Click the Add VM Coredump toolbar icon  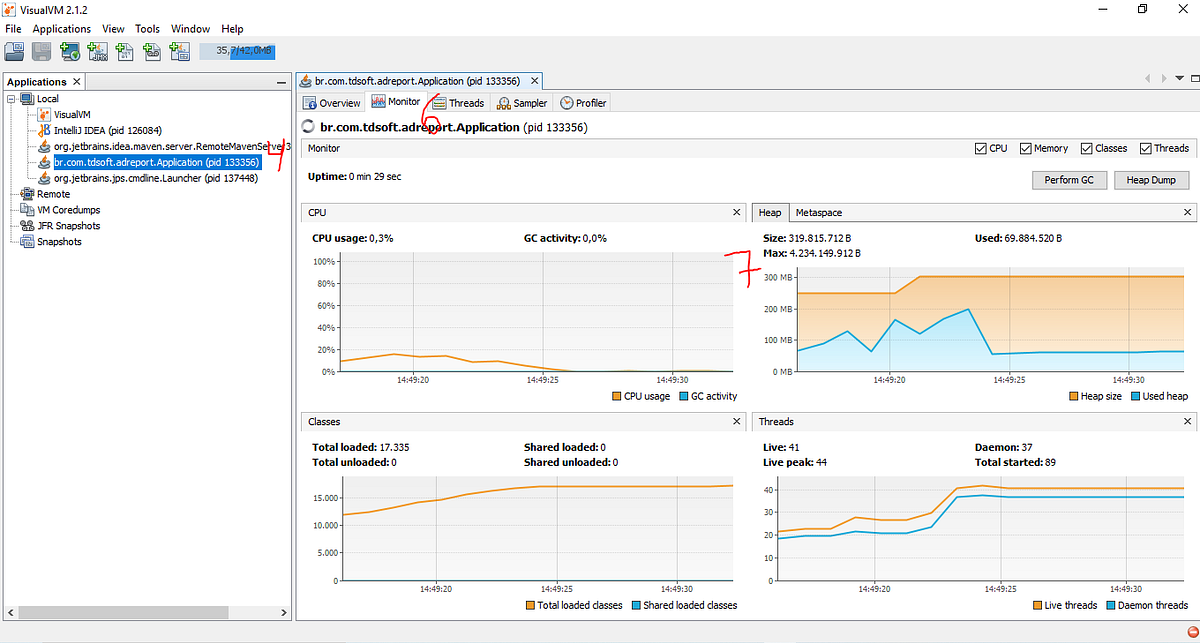[125, 52]
